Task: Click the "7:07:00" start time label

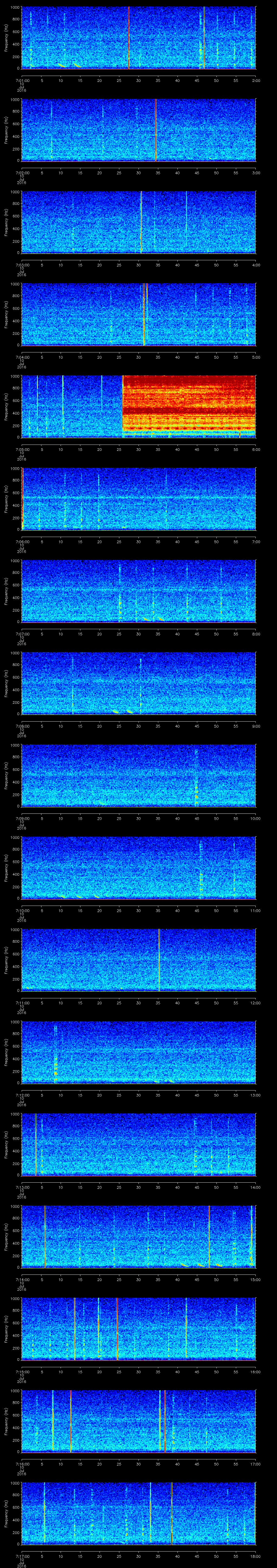Action: coord(22,634)
